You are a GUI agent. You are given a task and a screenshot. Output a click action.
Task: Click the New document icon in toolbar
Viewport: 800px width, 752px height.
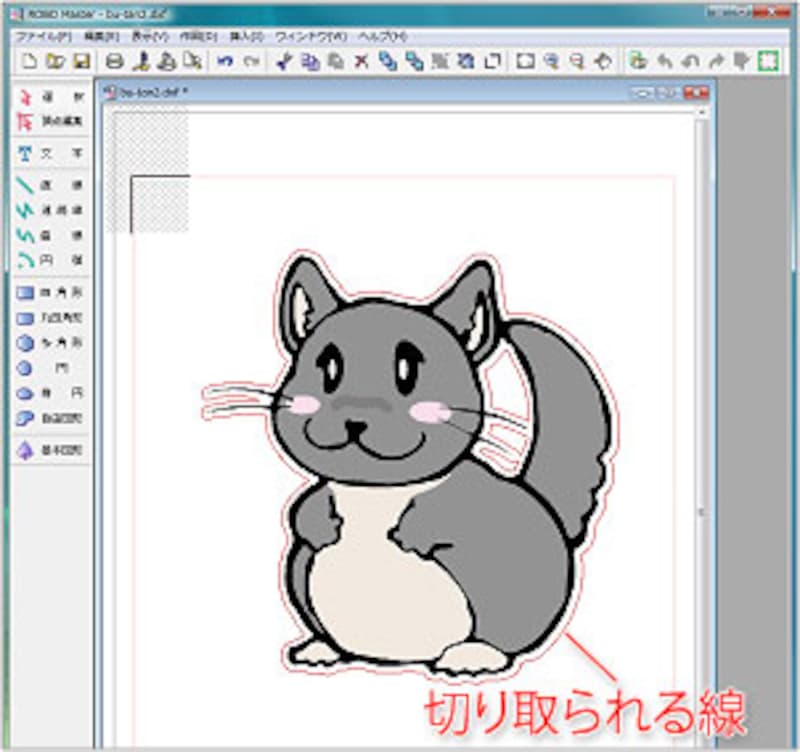[29, 61]
